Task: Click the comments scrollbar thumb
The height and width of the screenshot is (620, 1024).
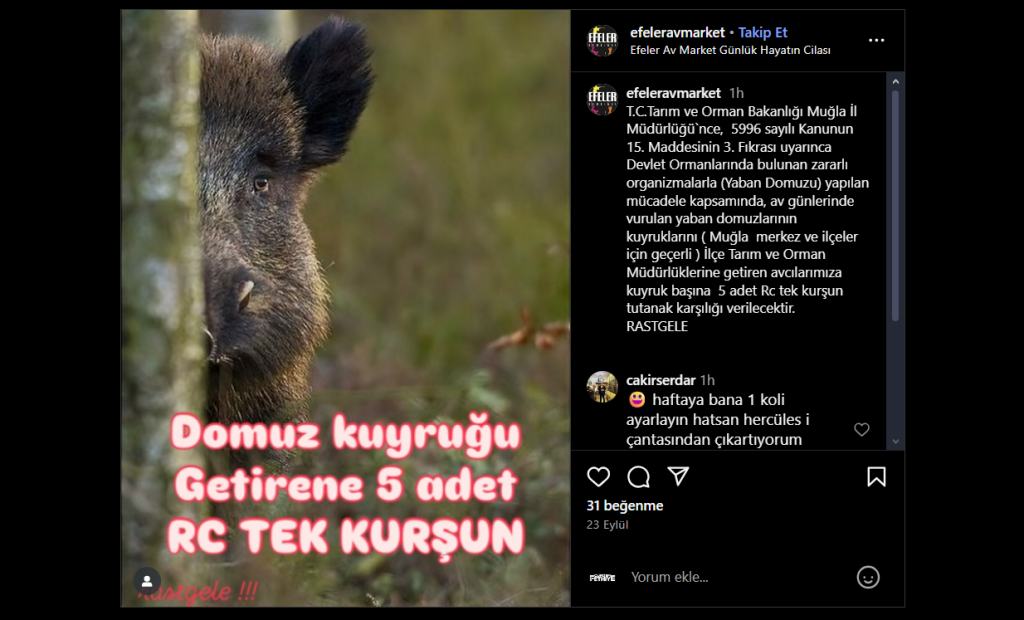Action: coord(895,206)
